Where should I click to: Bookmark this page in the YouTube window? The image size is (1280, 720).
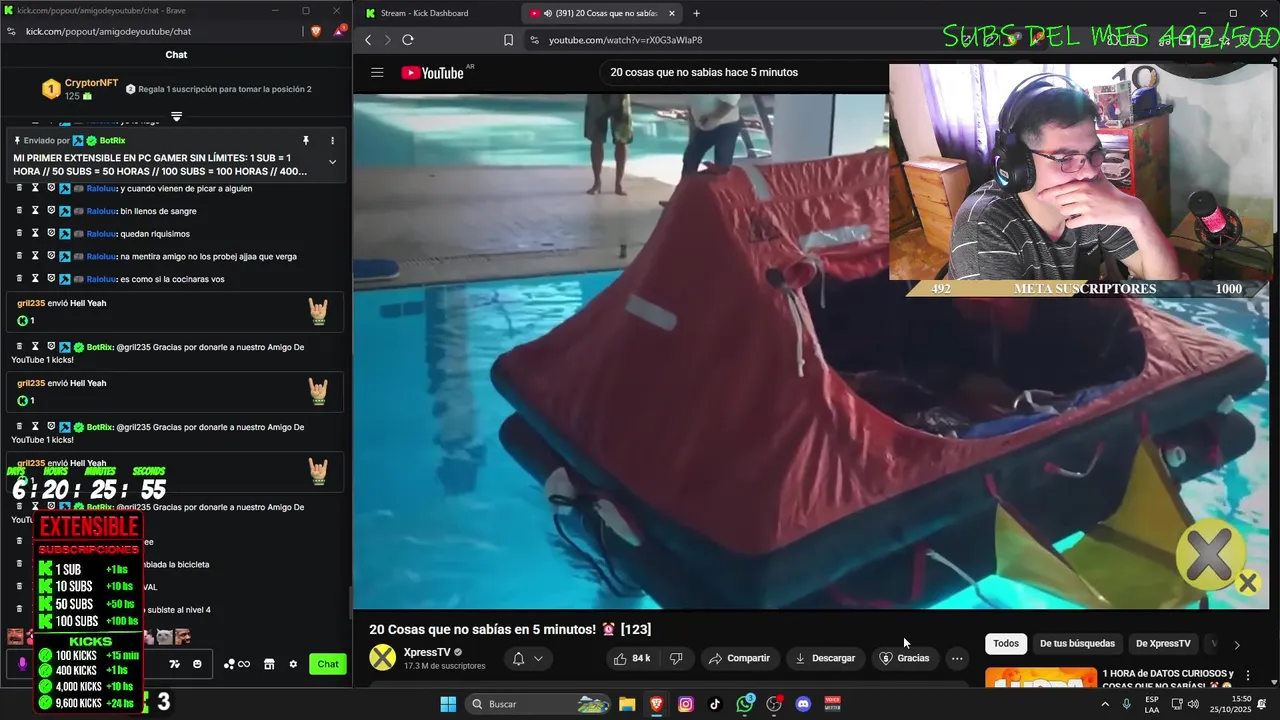pos(508,40)
